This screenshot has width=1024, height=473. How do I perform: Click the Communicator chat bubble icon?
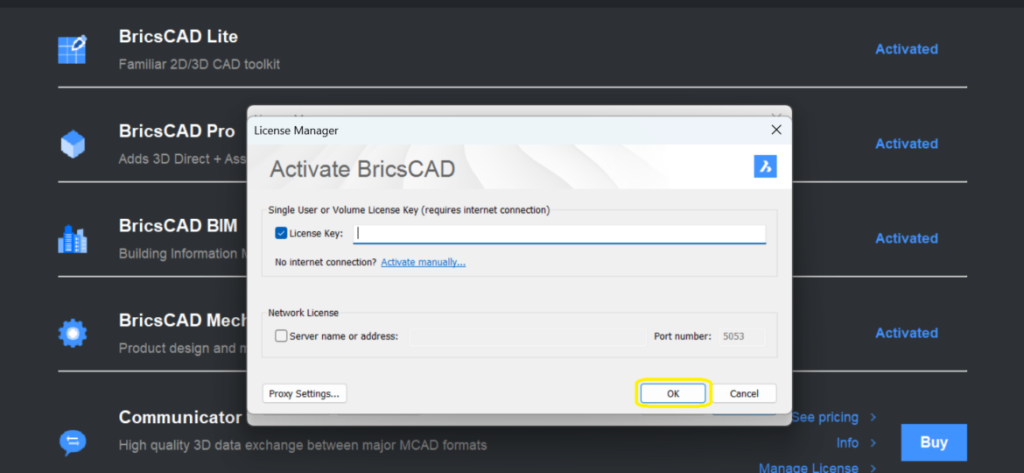72,442
